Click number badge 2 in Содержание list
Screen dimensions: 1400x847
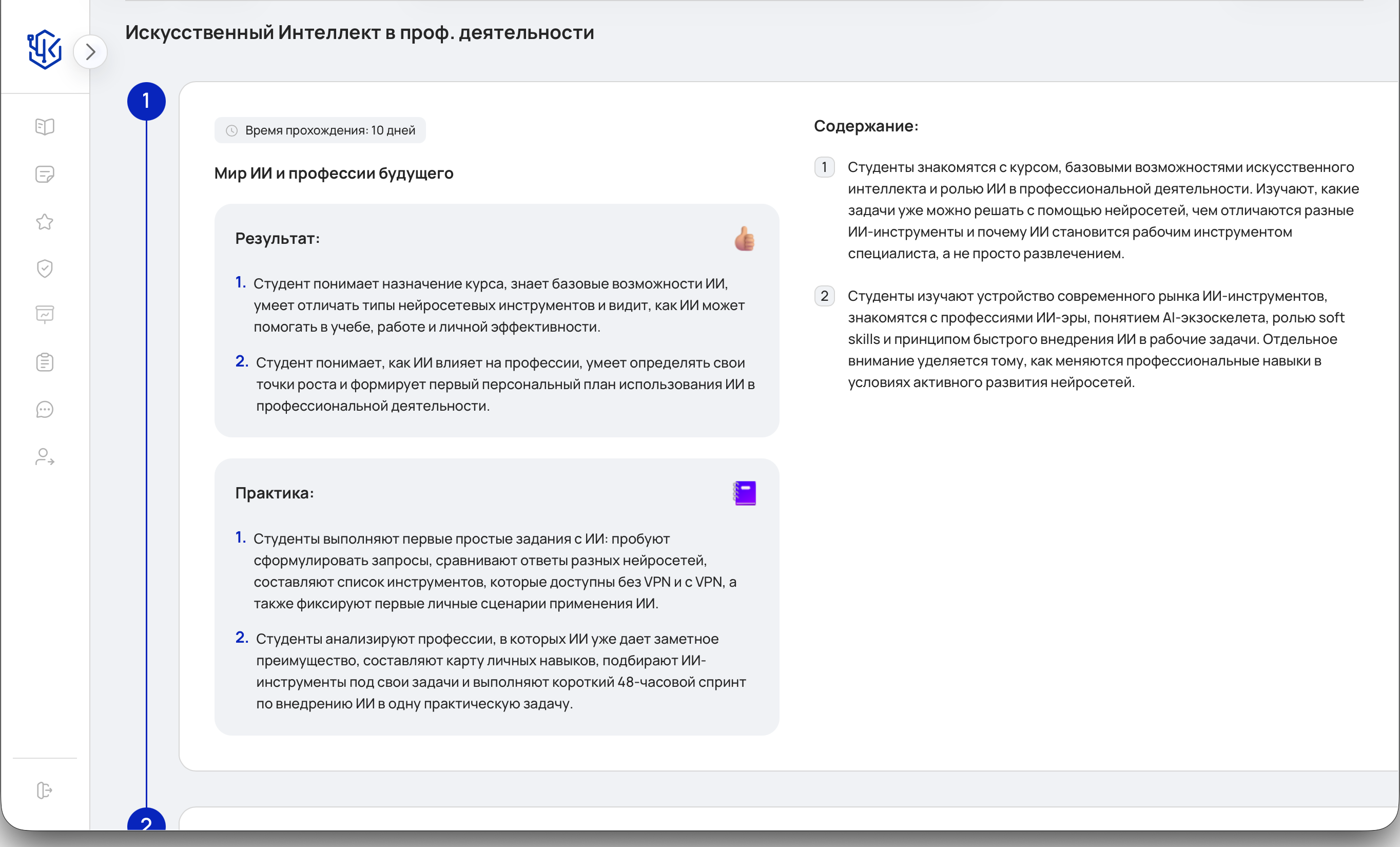[x=824, y=296]
